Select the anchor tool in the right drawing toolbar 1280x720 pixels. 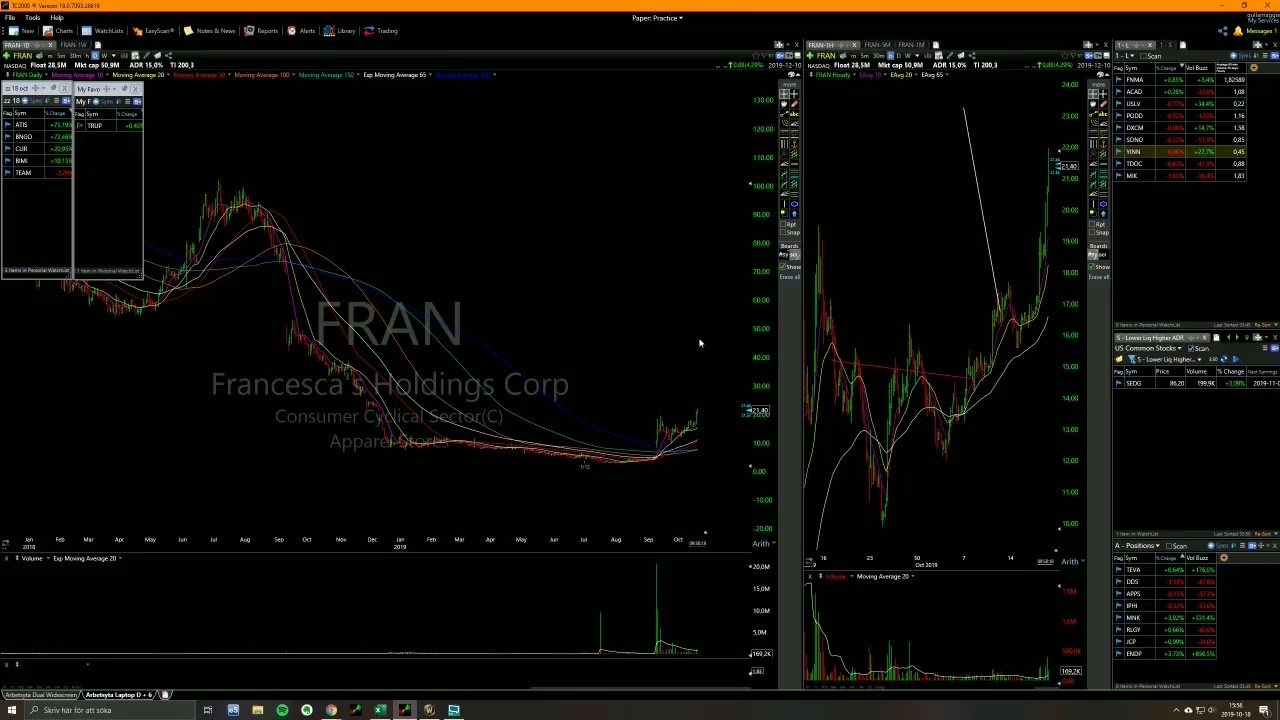click(x=1103, y=143)
